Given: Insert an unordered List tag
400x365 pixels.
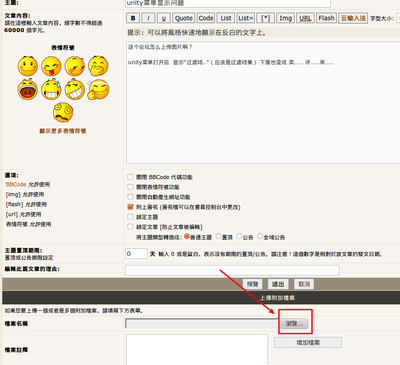Looking at the screenshot, I should click(226, 18).
